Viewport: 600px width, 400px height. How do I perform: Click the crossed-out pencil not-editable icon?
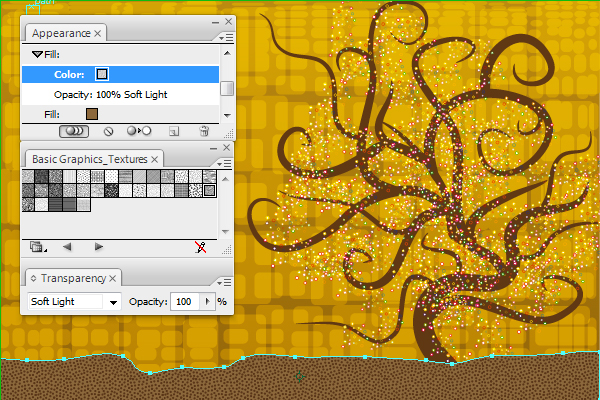200,247
